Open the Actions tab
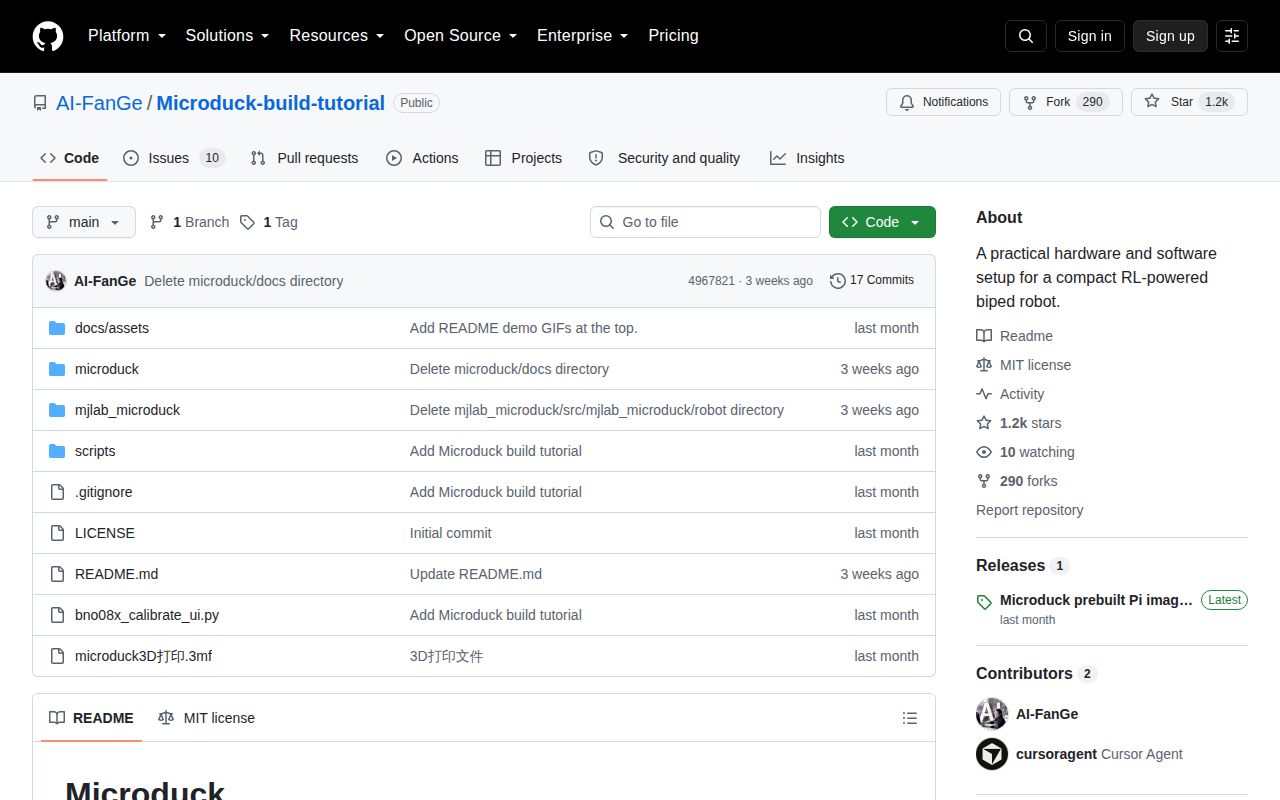The width and height of the screenshot is (1280, 800). (422, 158)
